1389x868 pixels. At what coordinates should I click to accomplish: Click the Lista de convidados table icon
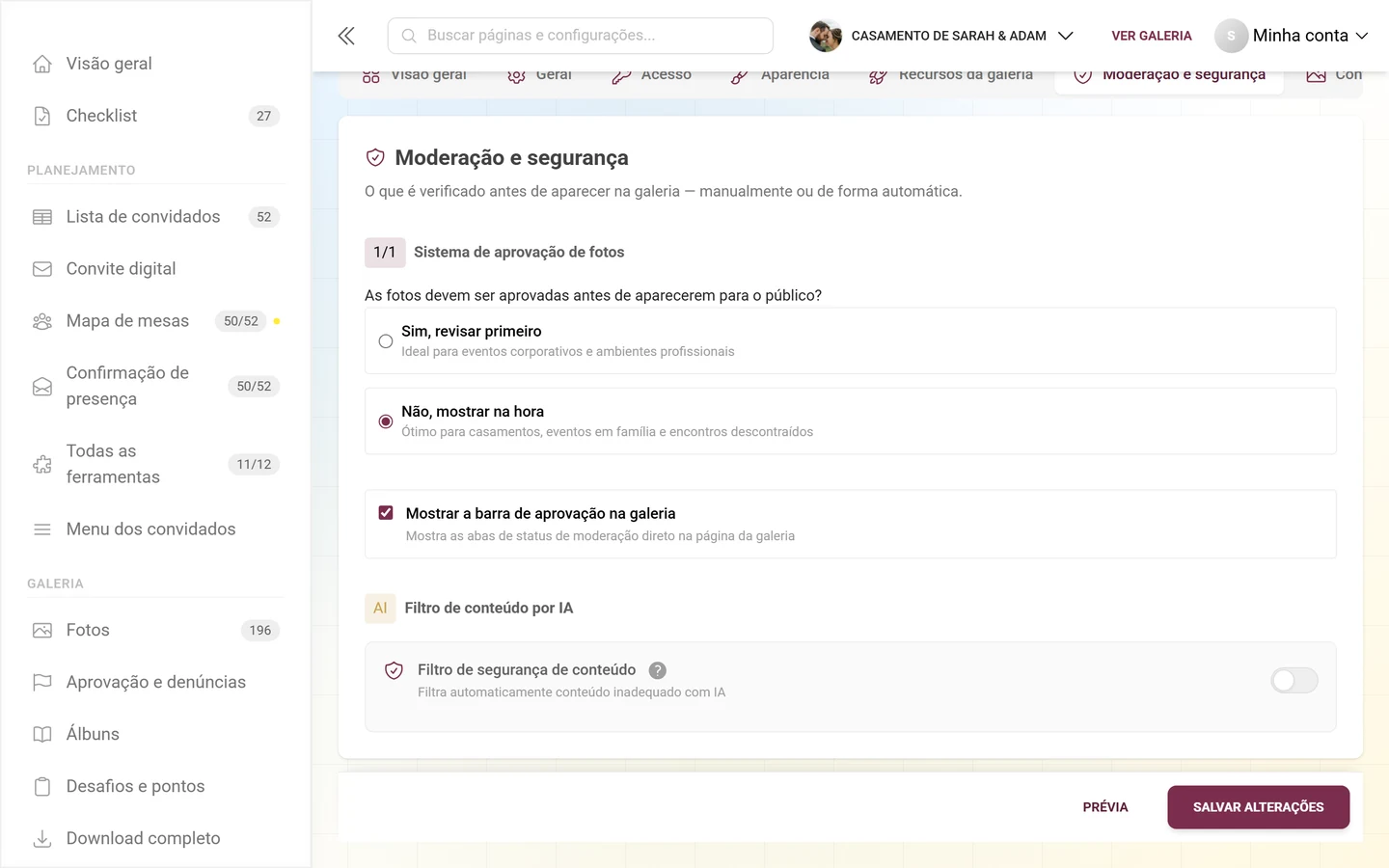[42, 217]
